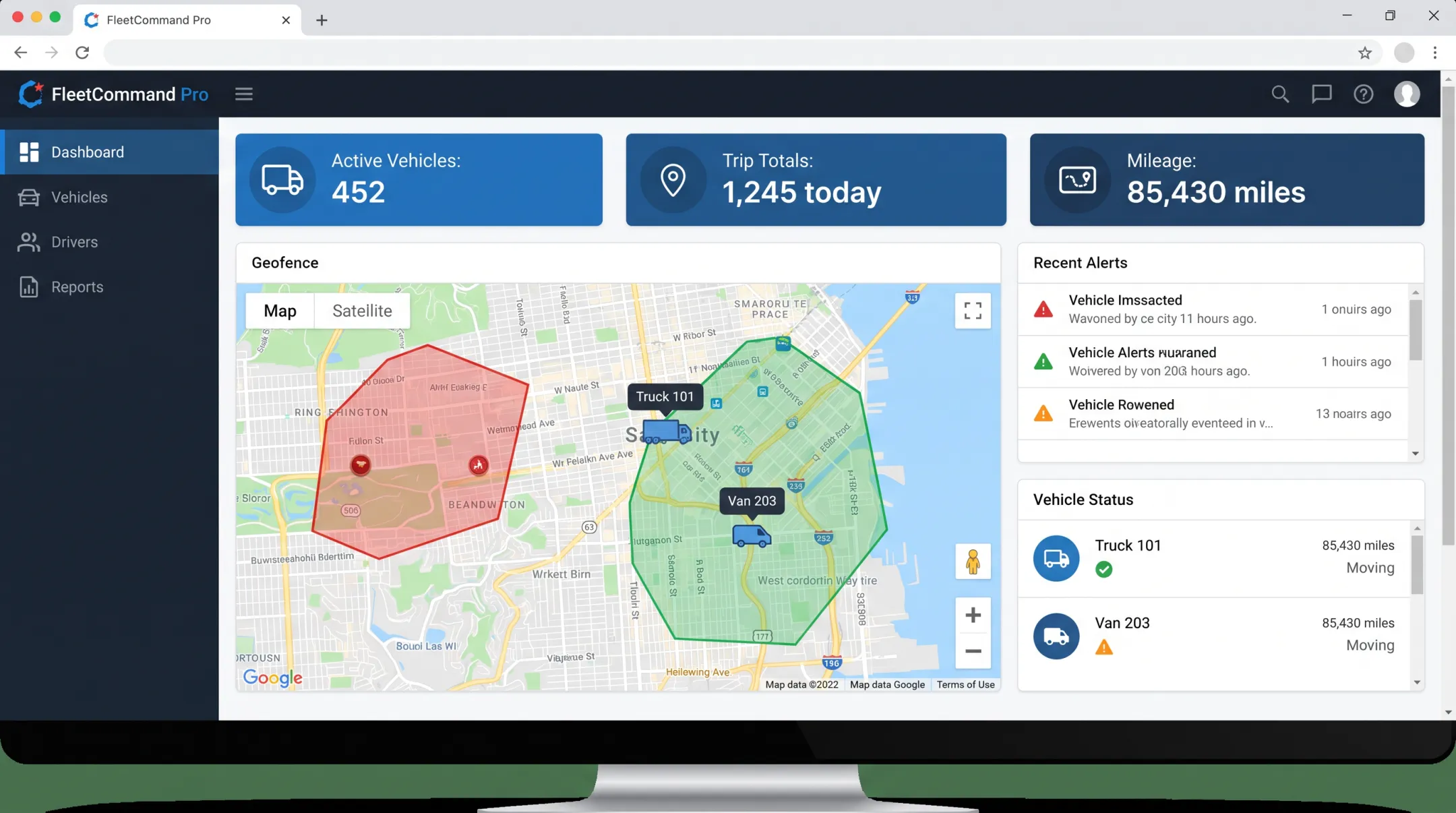The height and width of the screenshot is (813, 1456).
Task: Click the Street View pegman icon
Action: [x=973, y=562]
